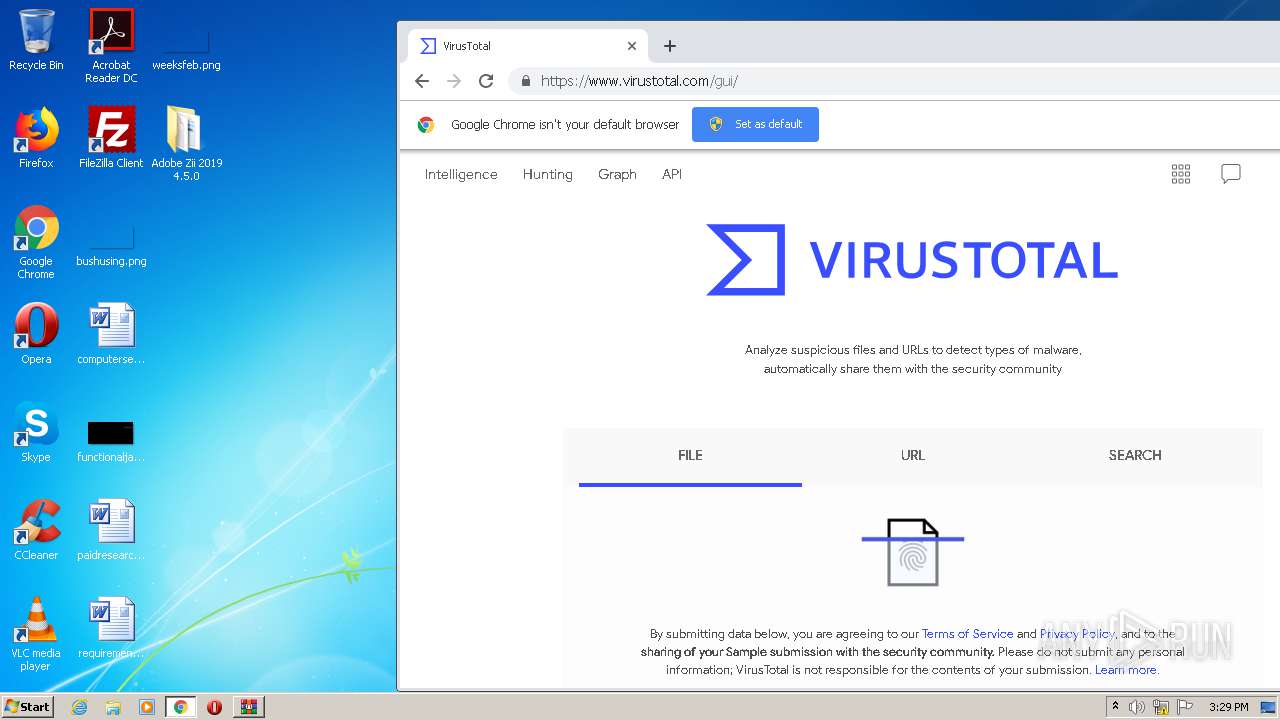This screenshot has height=720, width=1280.
Task: Open the volume control in tray
Action: tap(1137, 707)
